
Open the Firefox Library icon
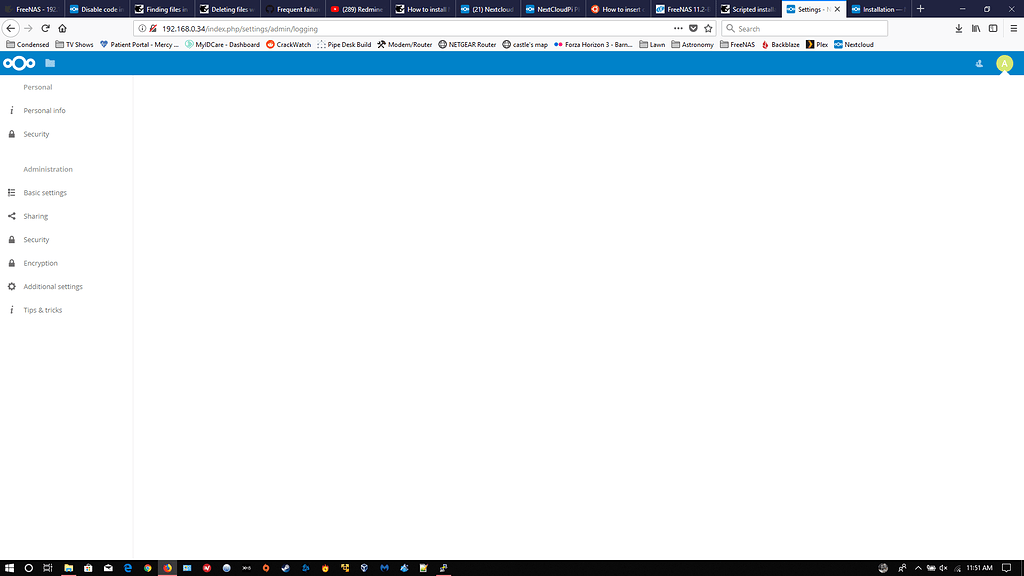click(x=975, y=29)
